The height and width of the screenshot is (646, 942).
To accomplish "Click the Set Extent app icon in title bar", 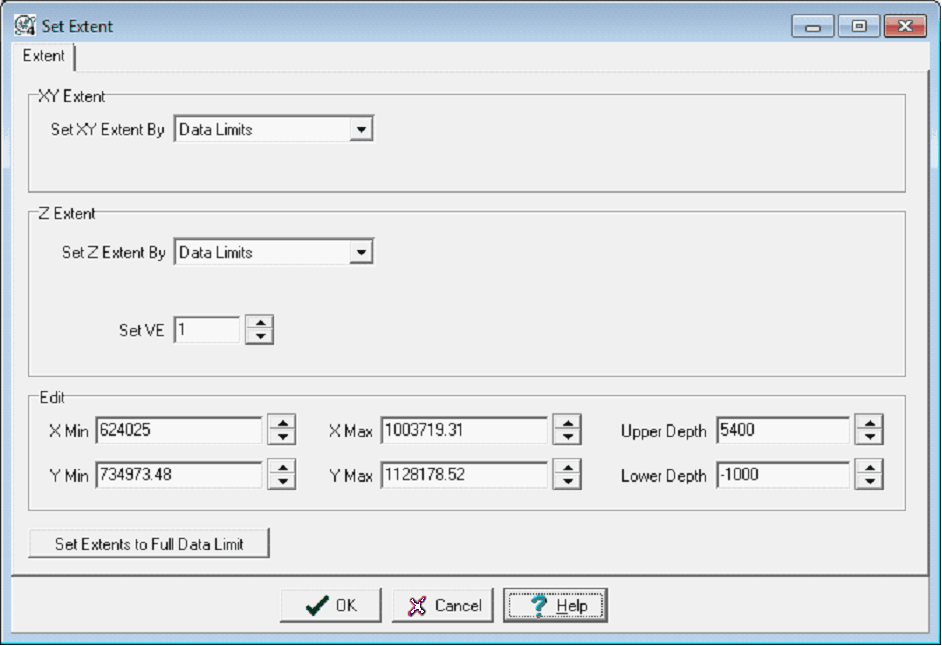I will (25, 25).
